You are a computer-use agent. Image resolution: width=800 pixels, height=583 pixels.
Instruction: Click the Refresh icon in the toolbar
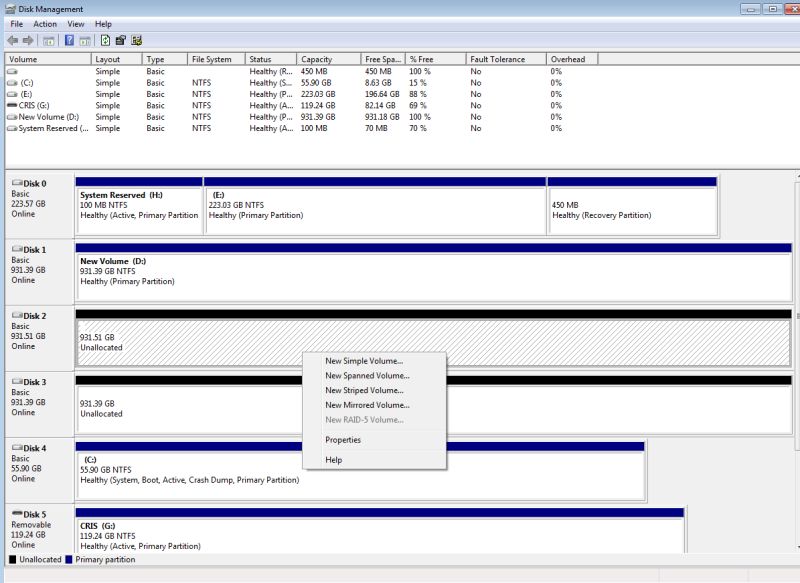[105, 41]
